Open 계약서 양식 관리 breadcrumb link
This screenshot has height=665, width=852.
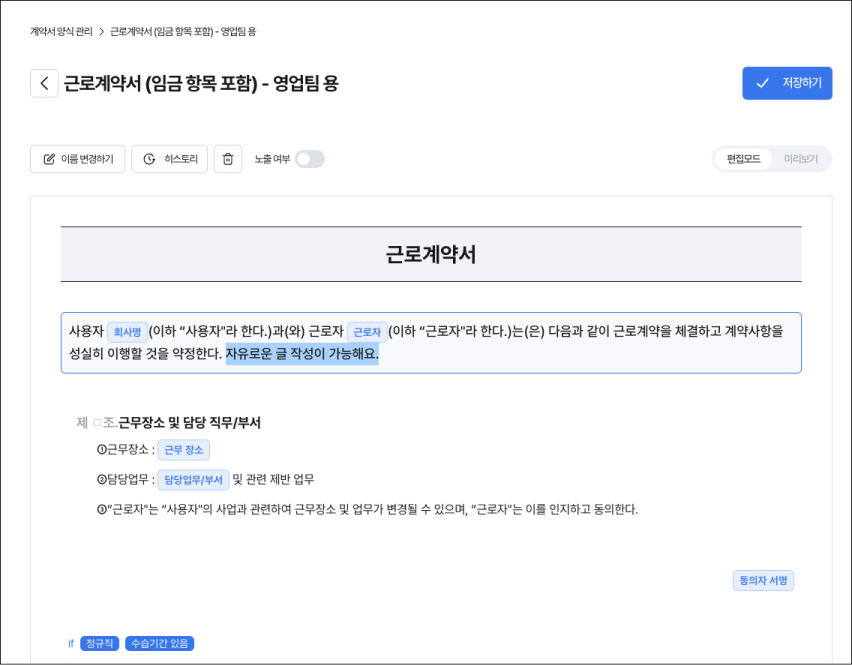[61, 32]
